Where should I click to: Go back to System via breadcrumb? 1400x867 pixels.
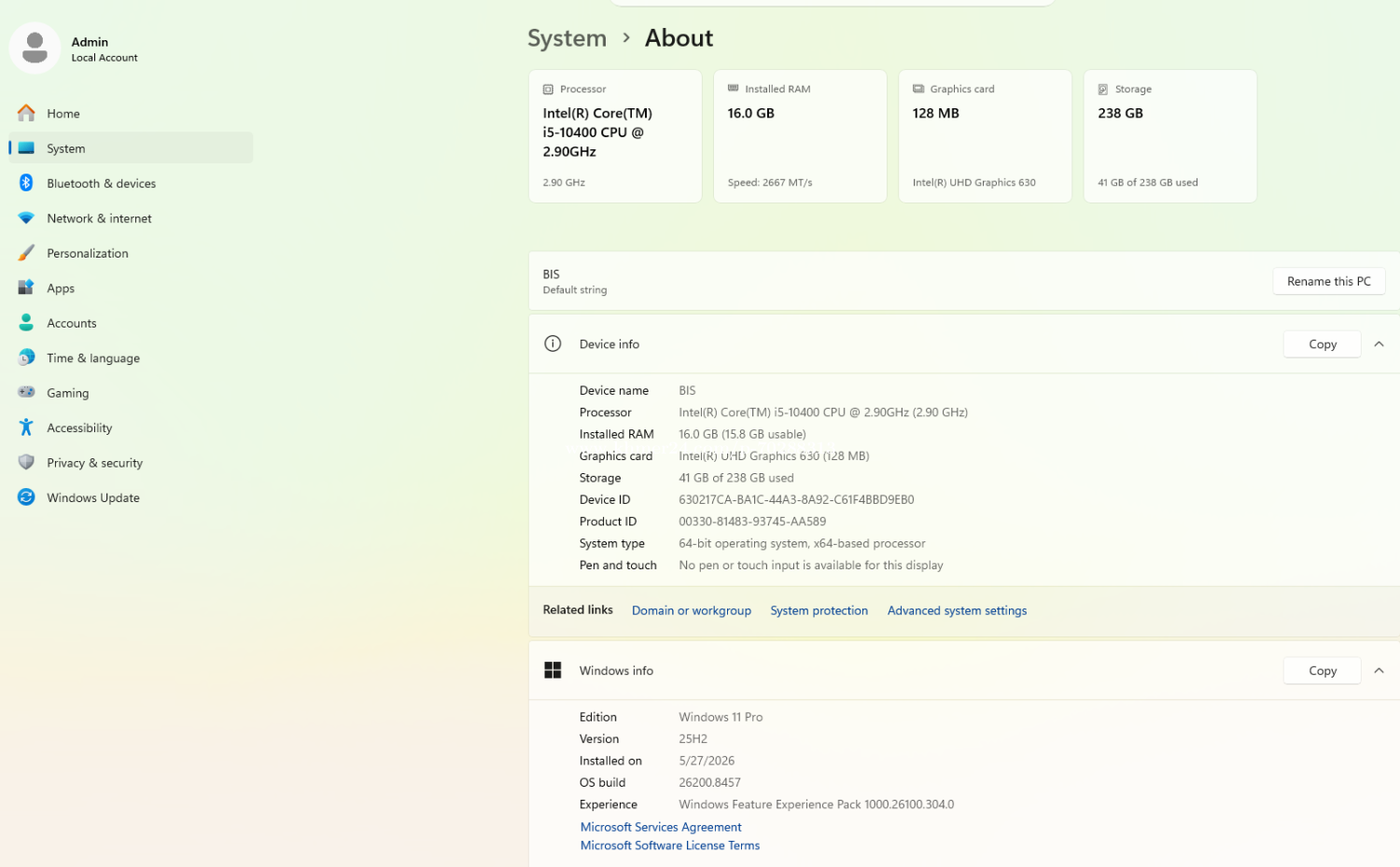(567, 38)
